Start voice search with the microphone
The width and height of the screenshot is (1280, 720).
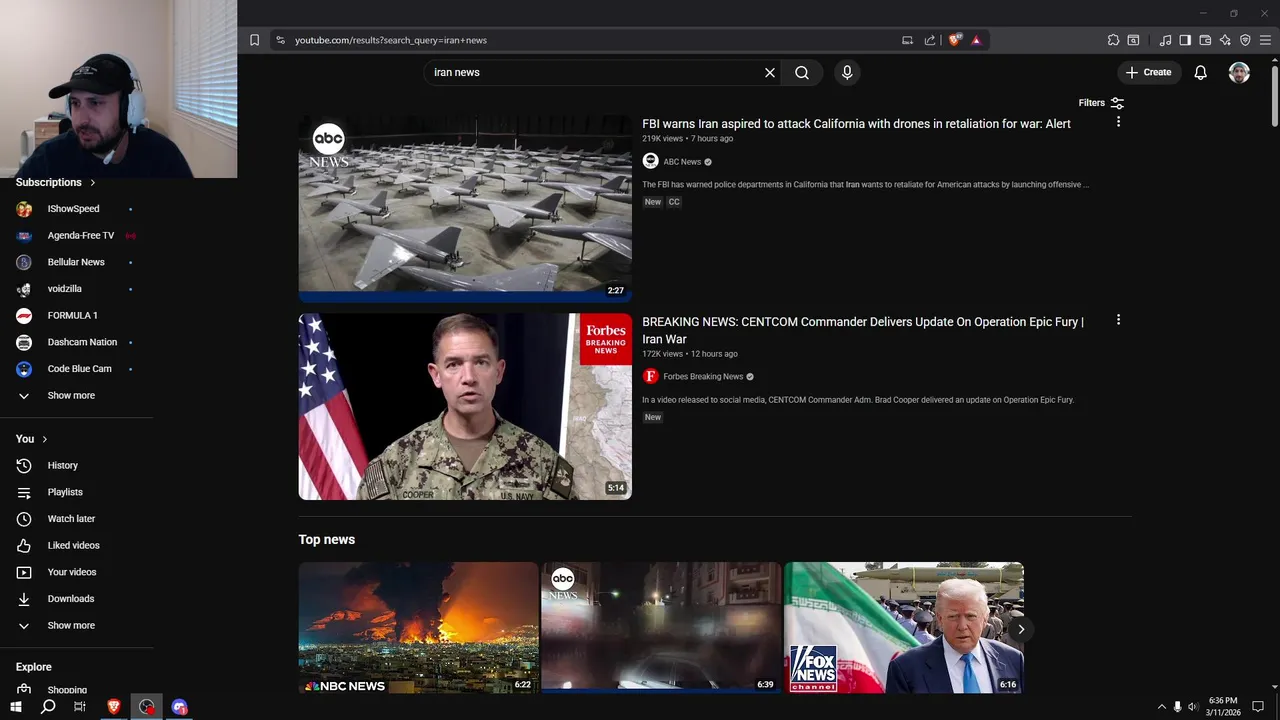coord(847,73)
